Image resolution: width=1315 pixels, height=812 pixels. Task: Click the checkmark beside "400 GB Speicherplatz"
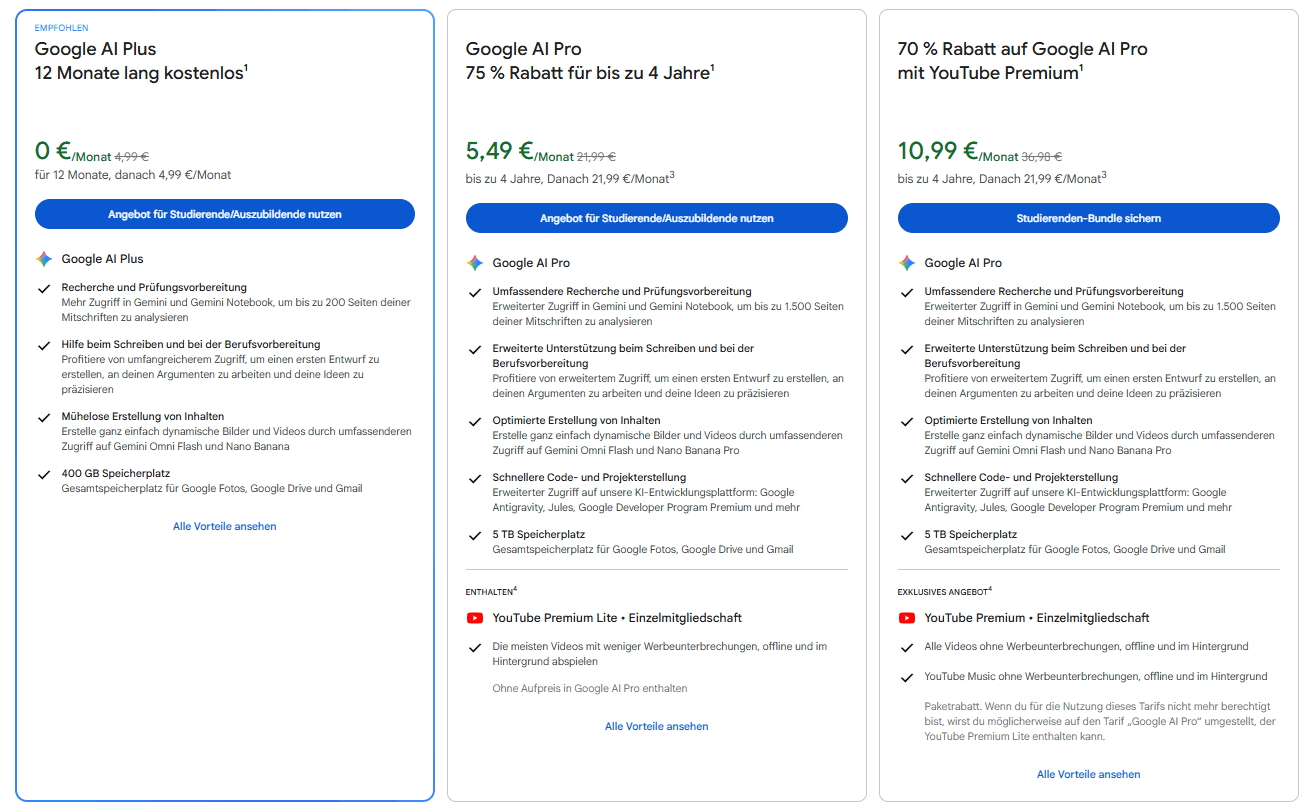43,475
